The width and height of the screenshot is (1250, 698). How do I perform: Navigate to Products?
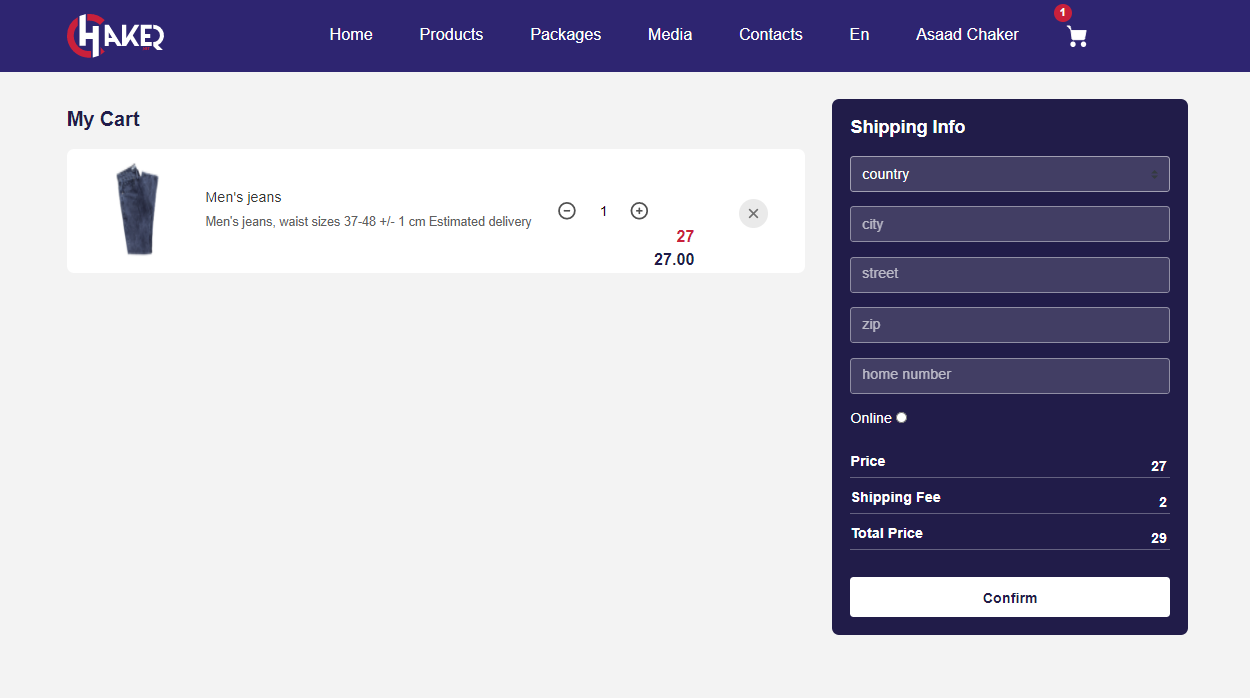[x=451, y=35]
